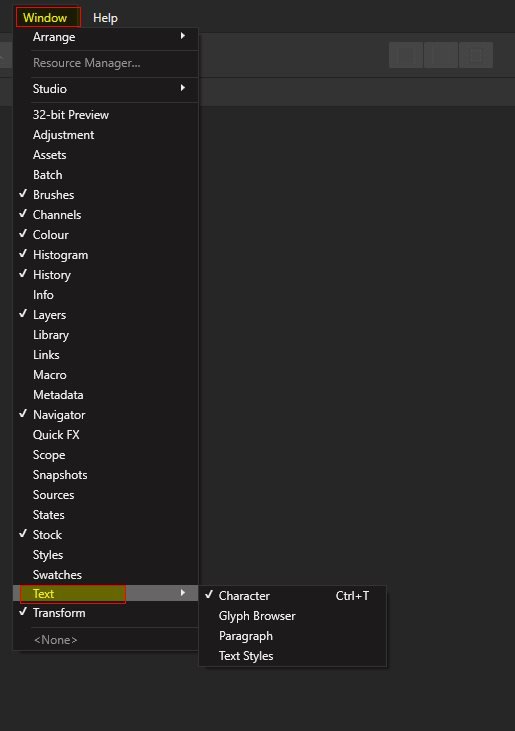Image resolution: width=515 pixels, height=731 pixels.
Task: Toggle the Brushes panel checkmark
Action: coord(105,194)
